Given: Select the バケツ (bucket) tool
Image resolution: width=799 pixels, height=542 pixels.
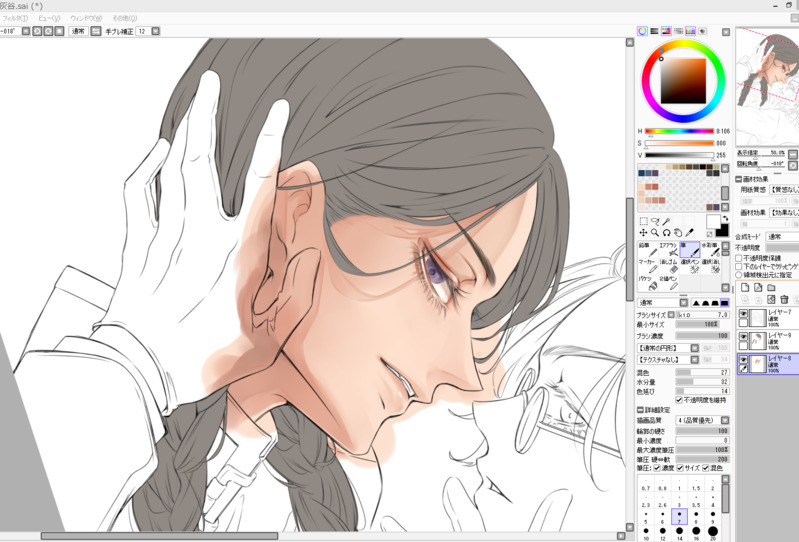Looking at the screenshot, I should (x=648, y=283).
